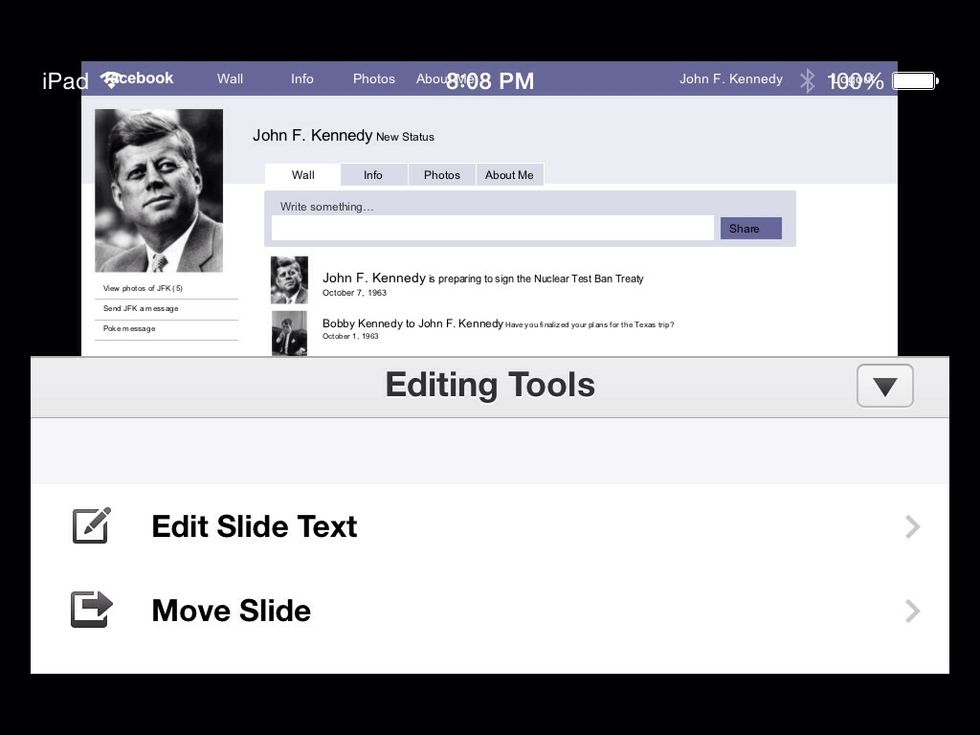Image resolution: width=980 pixels, height=735 pixels.
Task: Click JFK's large profile photo
Action: 159,190
